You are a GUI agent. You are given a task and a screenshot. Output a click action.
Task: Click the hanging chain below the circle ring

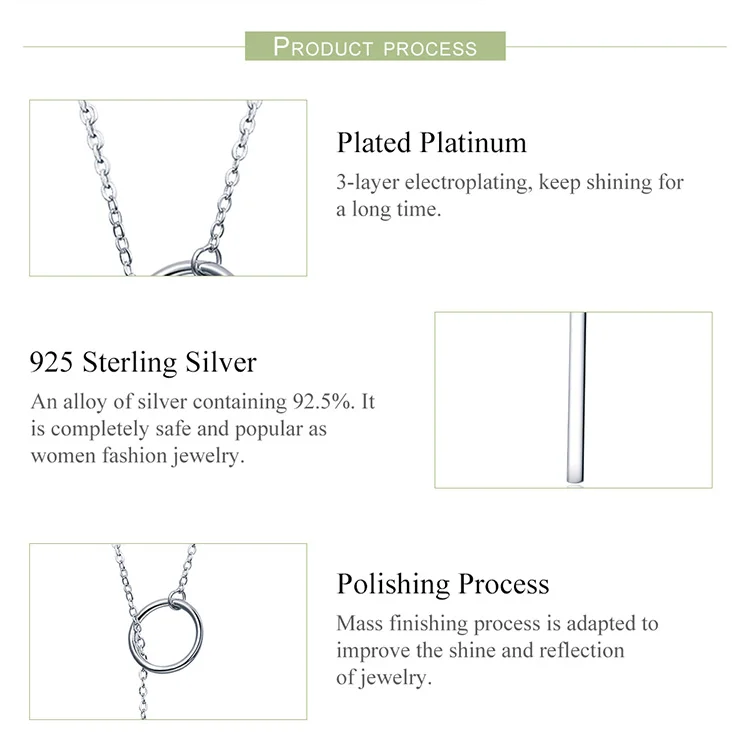(x=143, y=695)
